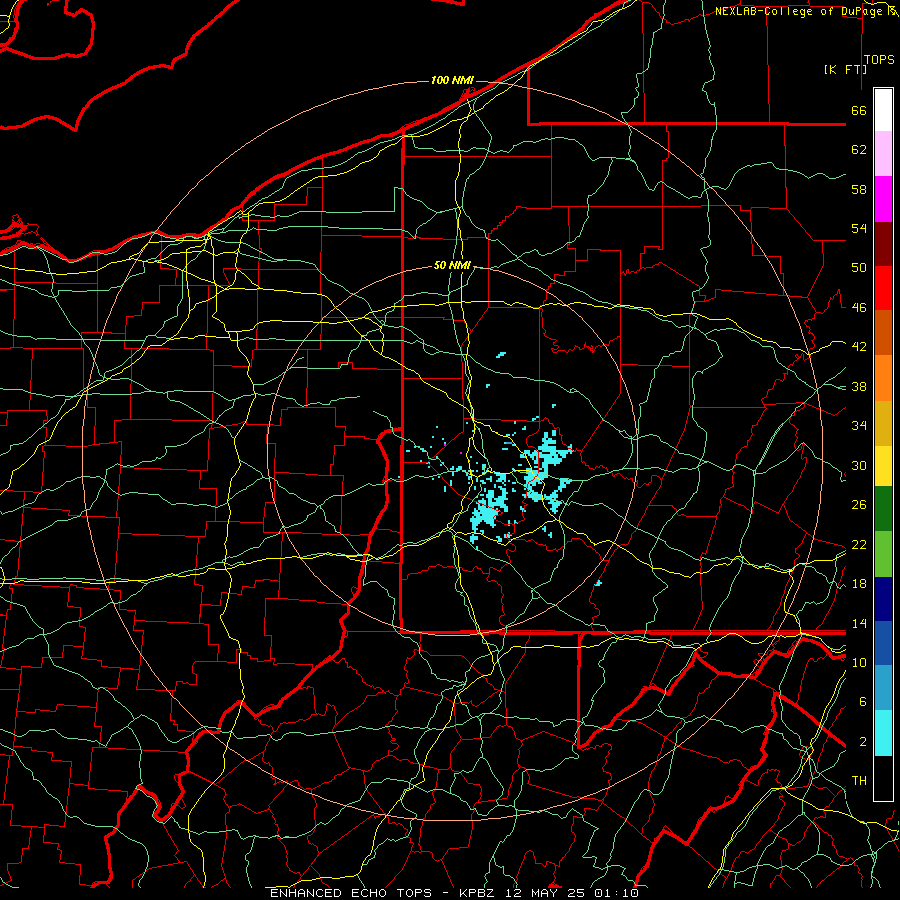900x900 pixels.
Task: Select the dark green 30 kft legend color
Action: (x=883, y=509)
